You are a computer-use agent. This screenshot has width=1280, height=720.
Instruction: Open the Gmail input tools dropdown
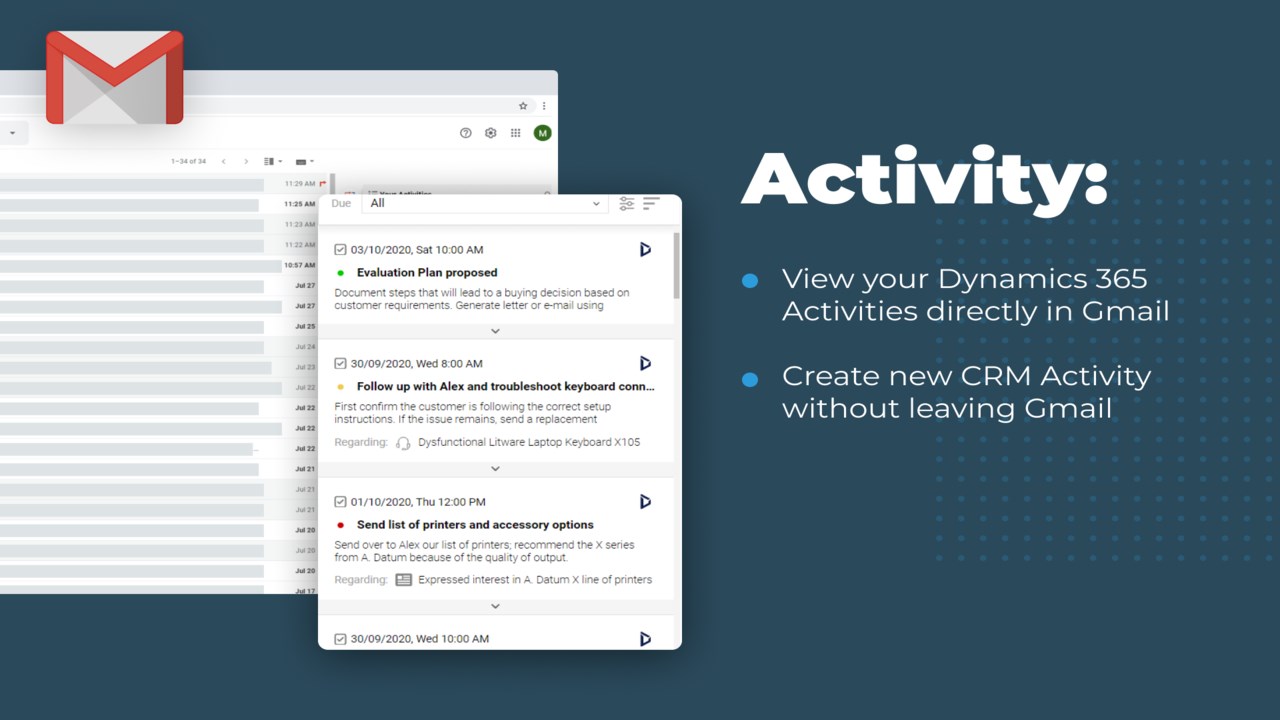(x=305, y=161)
